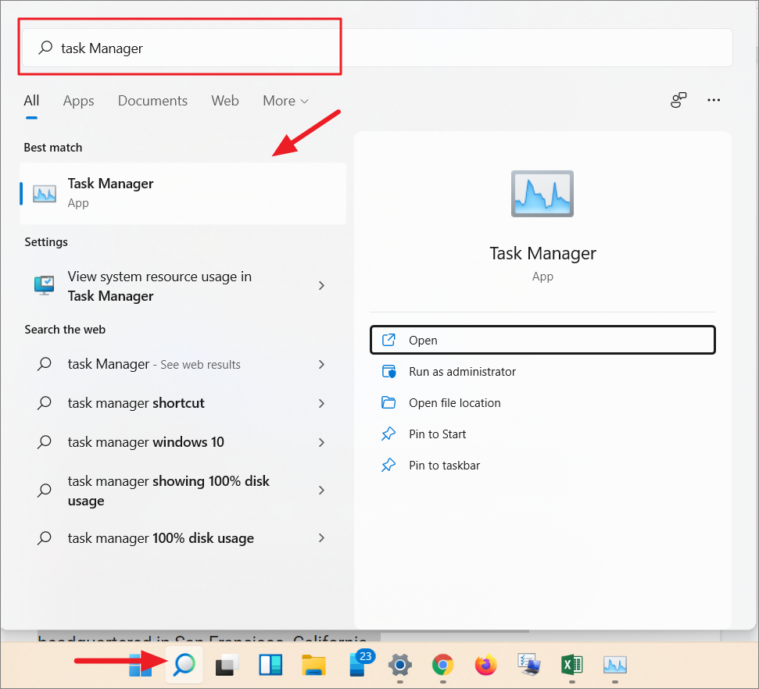The image size is (759, 689).
Task: Select 'task manager windows 10' web suggestion
Action: (x=183, y=442)
